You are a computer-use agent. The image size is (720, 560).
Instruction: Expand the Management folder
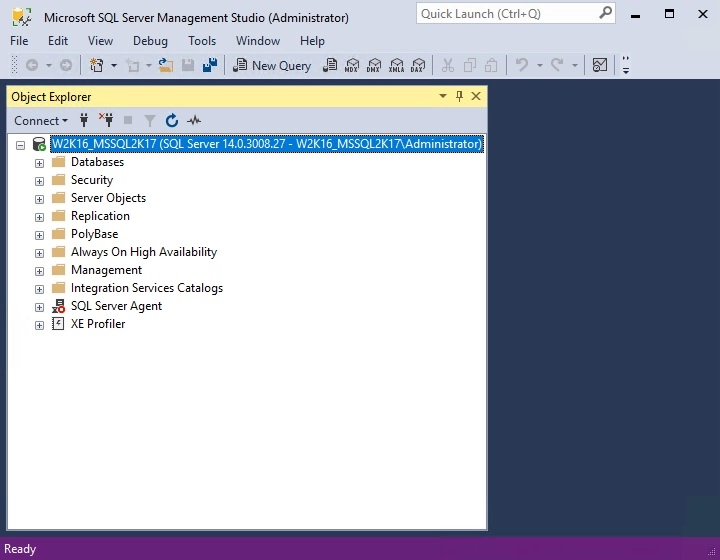click(39, 271)
